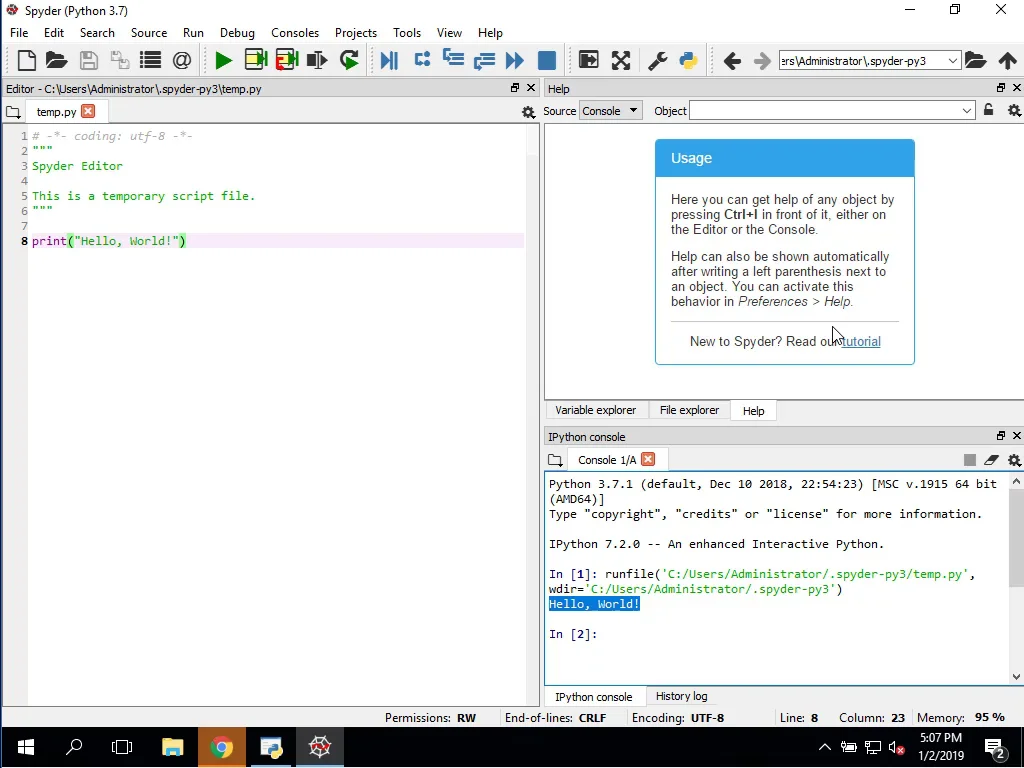Open Source Console dropdown in Help

(611, 111)
